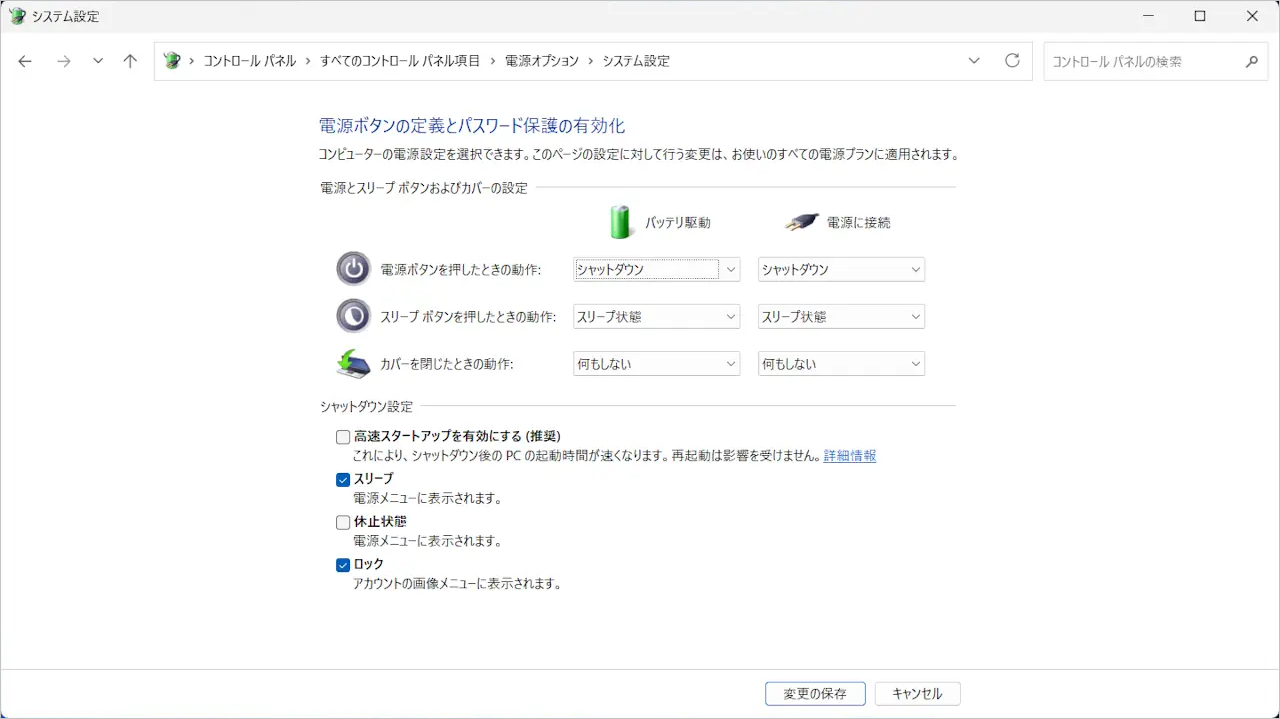Click the Control Panel icon in the address bar

pos(170,60)
